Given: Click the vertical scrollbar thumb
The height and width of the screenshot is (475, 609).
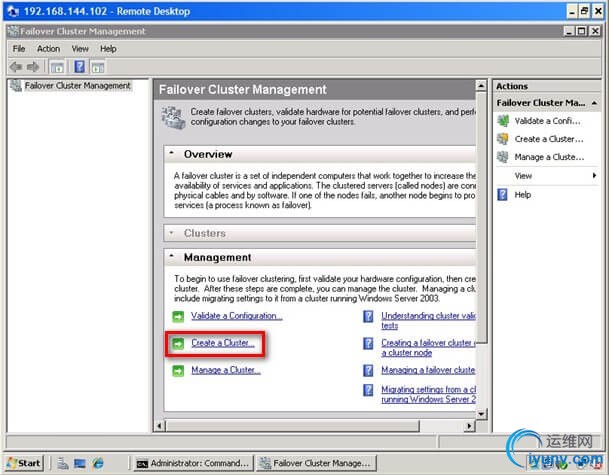Looking at the screenshot, I should (481, 217).
